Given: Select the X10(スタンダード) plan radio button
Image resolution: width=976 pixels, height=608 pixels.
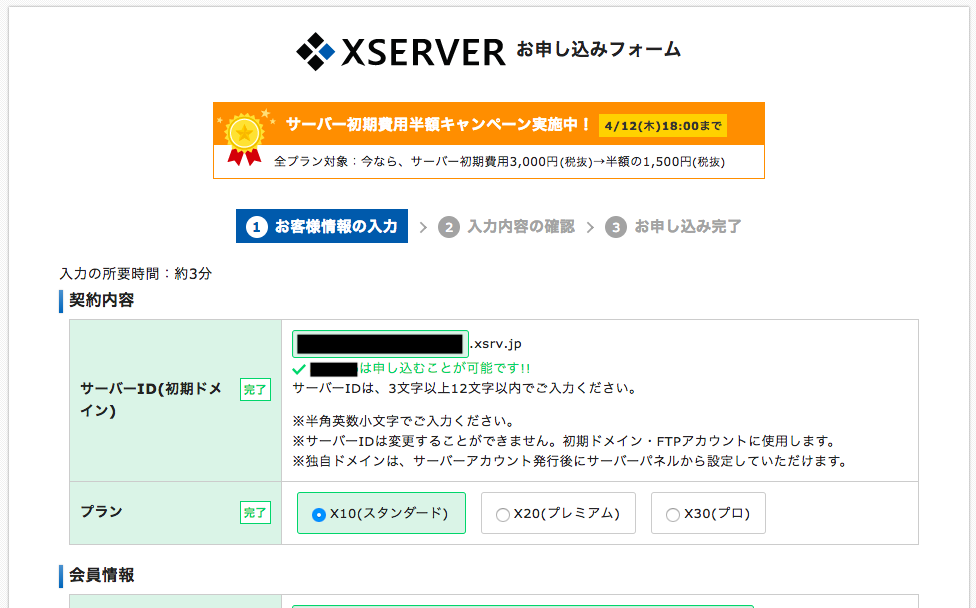Looking at the screenshot, I should point(319,515).
